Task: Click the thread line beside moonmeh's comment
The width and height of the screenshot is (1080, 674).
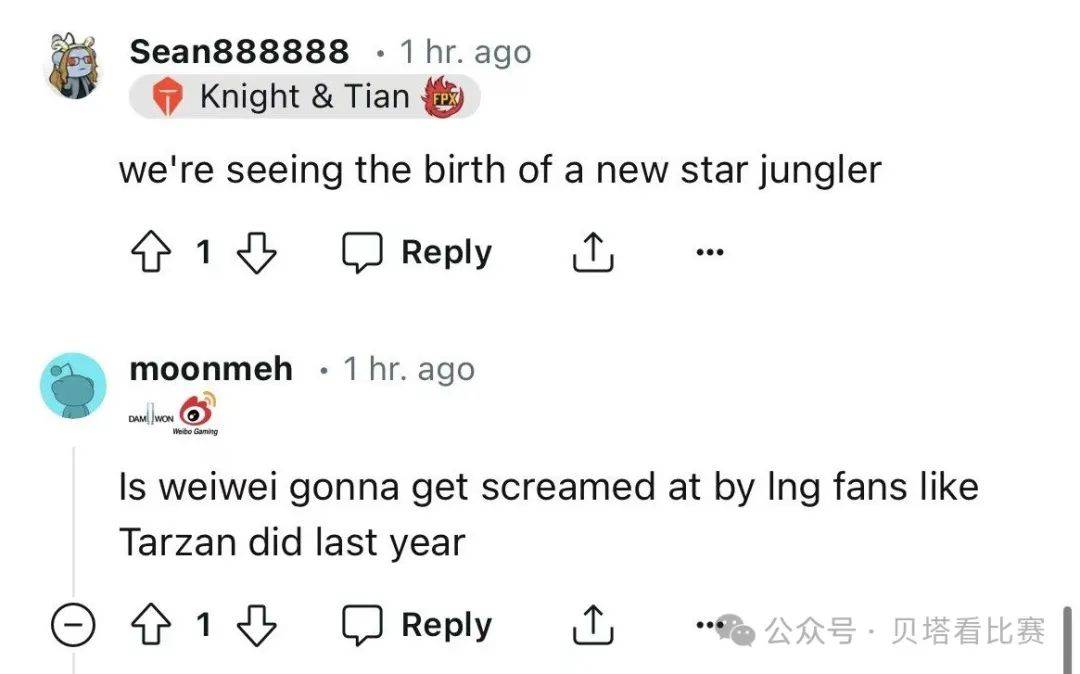Action: 73,520
